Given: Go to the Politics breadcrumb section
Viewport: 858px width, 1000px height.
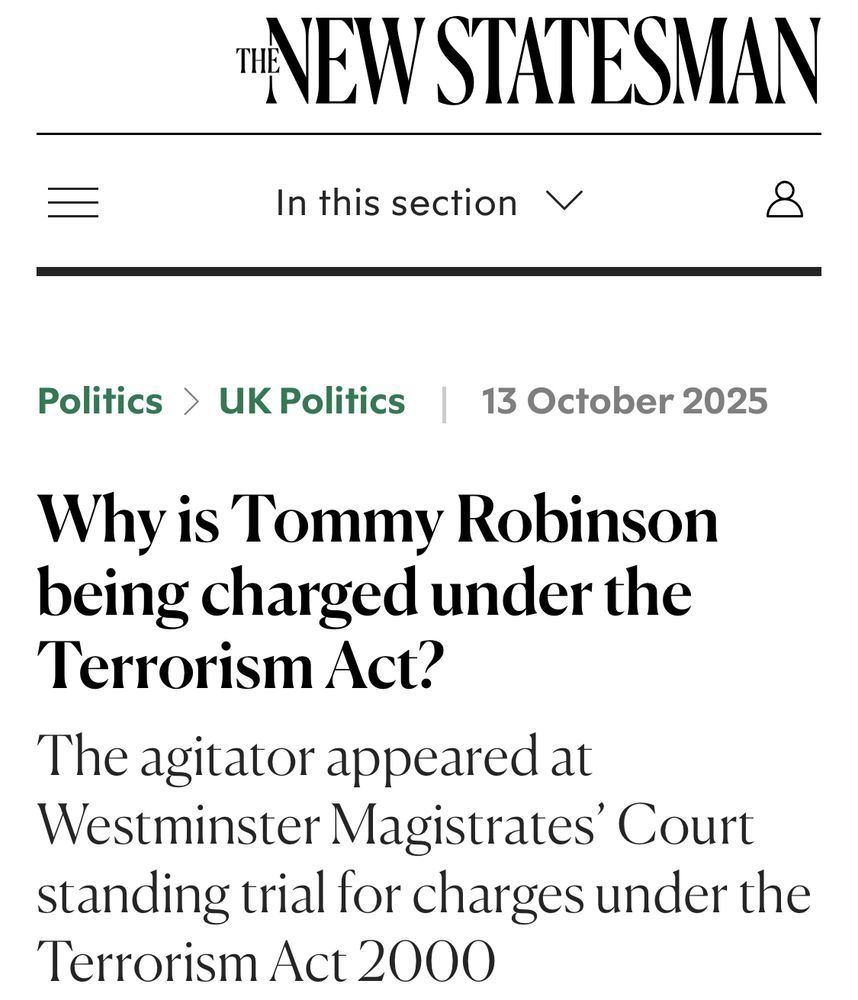Looking at the screenshot, I should (x=100, y=401).
